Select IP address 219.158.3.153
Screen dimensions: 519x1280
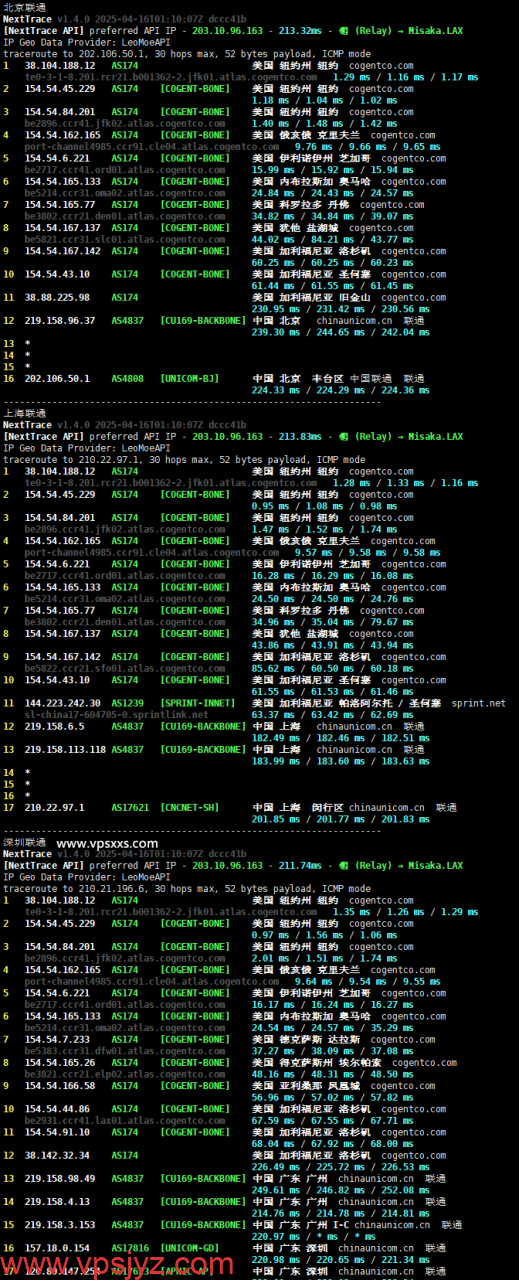pyautogui.click(x=60, y=1224)
